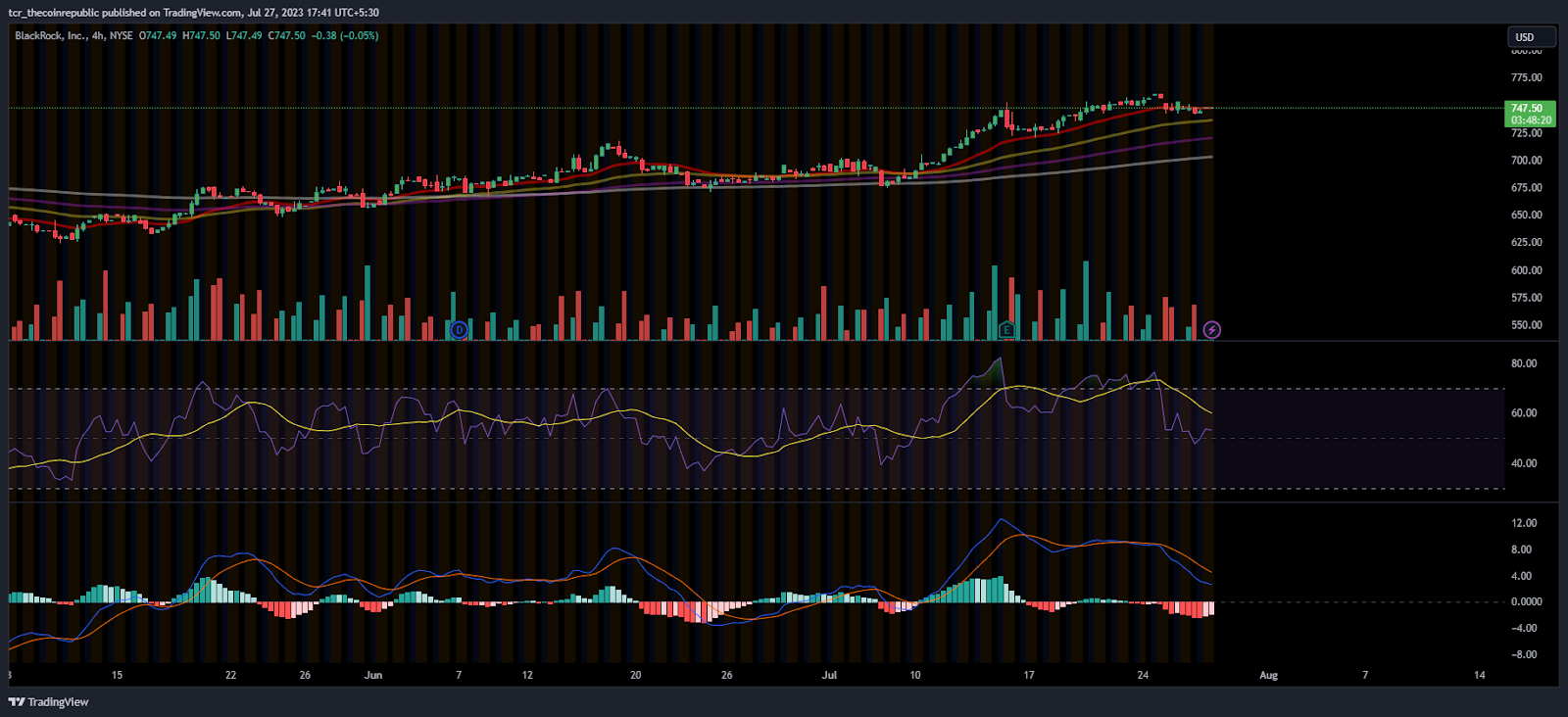The height and width of the screenshot is (717, 1568).
Task: Click the 775.00 price axis label
Action: (1527, 77)
